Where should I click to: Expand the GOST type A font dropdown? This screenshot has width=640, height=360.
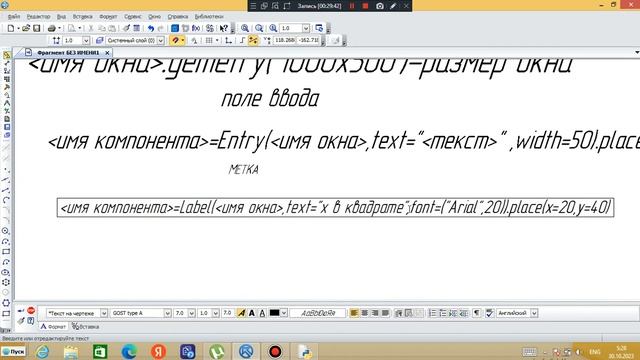[x=167, y=313]
